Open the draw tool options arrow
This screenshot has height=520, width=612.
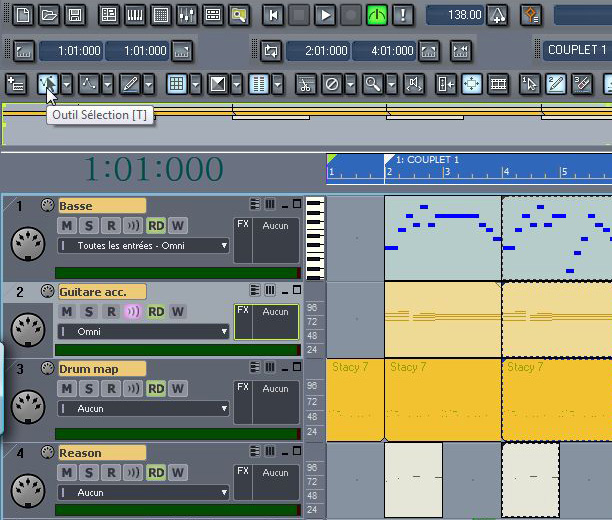[149, 84]
